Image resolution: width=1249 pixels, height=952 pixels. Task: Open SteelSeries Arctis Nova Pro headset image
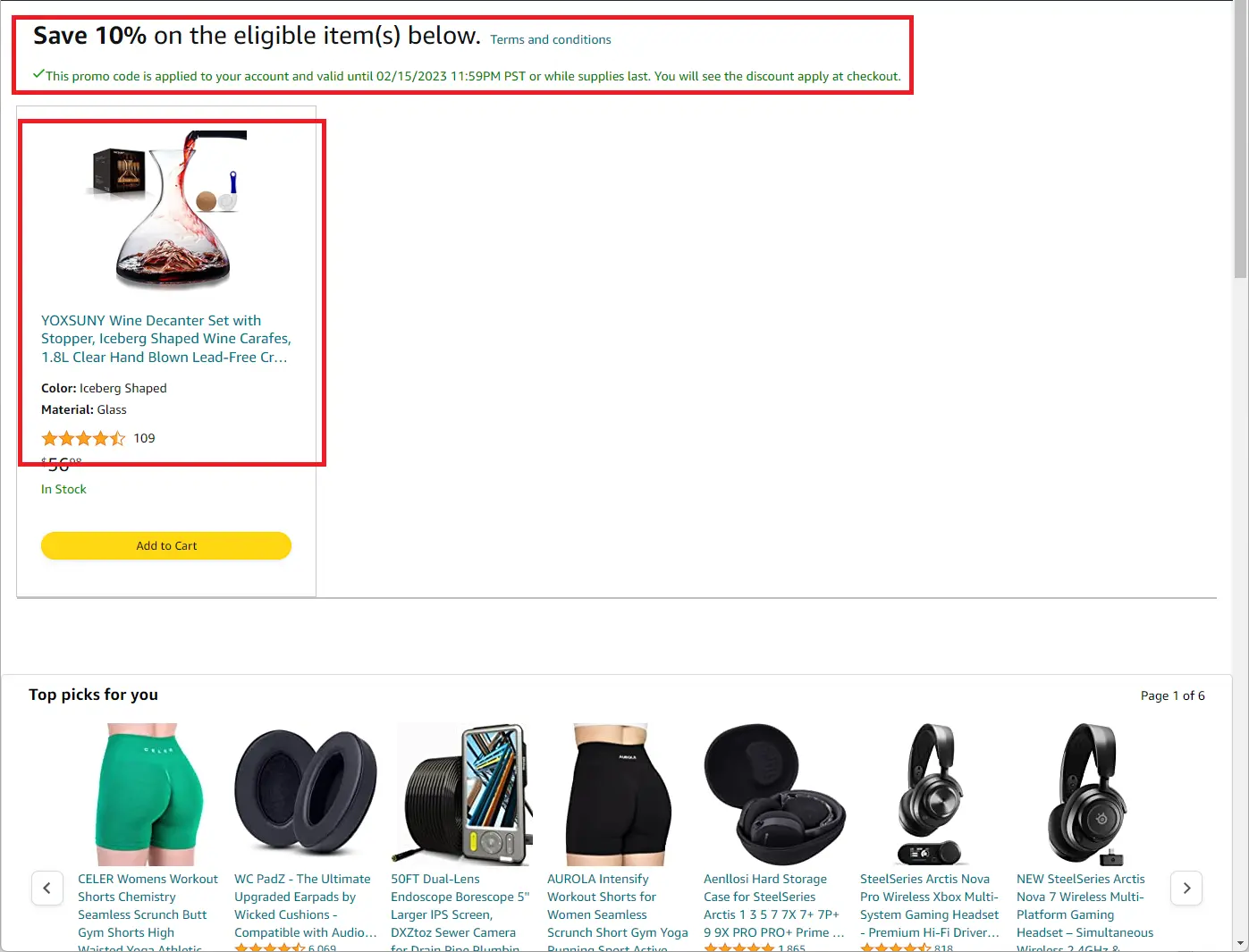[x=932, y=795]
